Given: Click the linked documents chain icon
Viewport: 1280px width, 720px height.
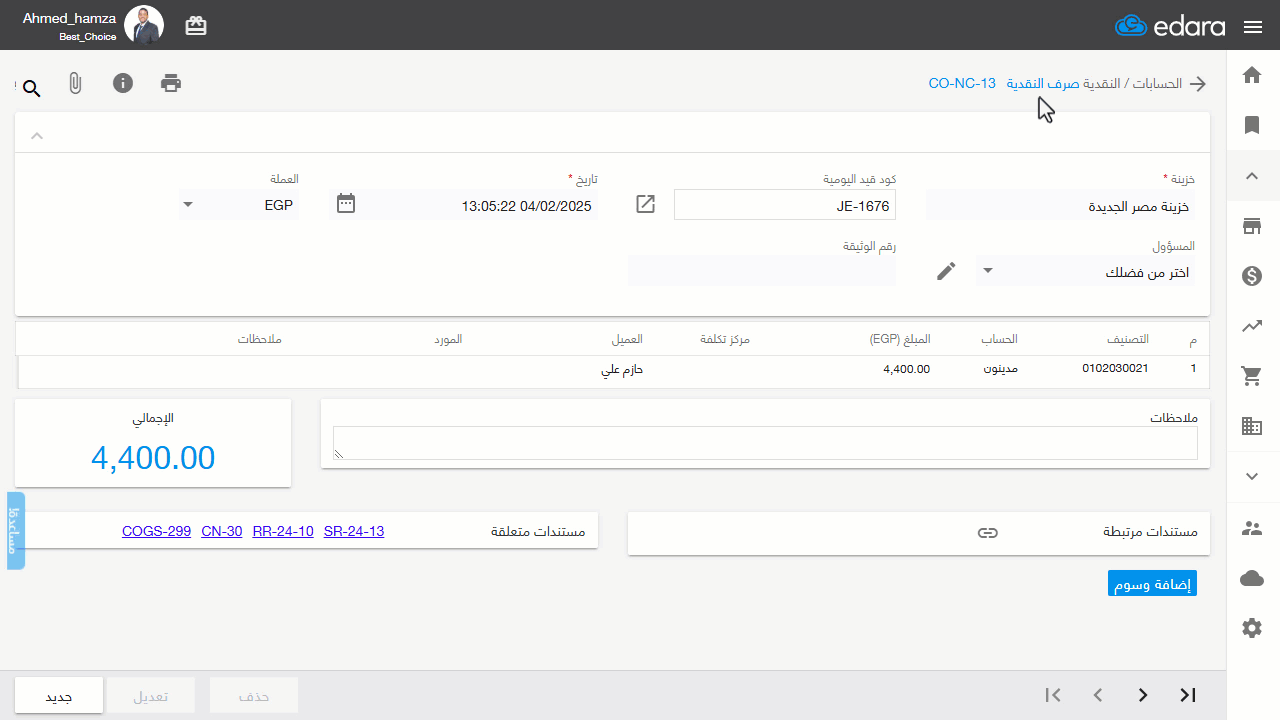Looking at the screenshot, I should 988,533.
